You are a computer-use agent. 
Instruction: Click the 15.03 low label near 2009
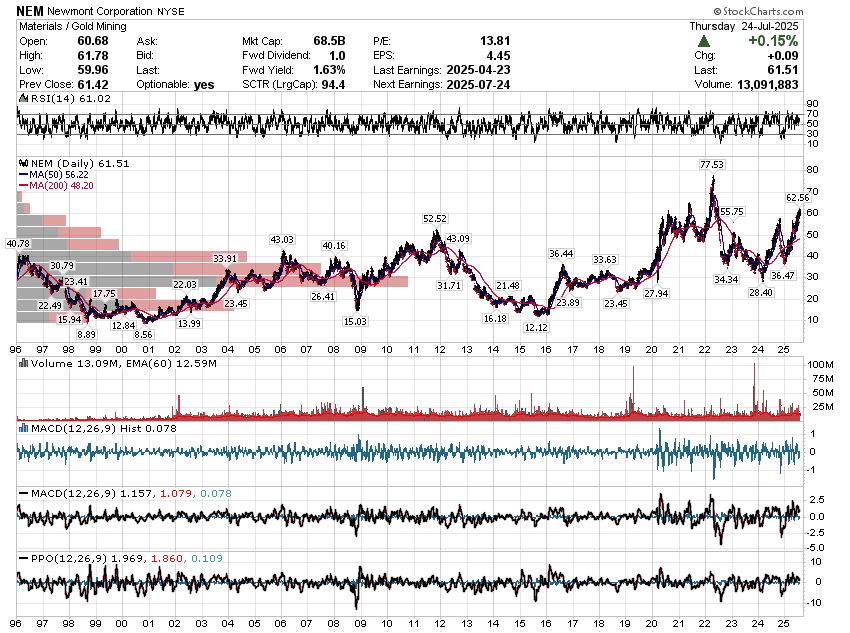355,321
